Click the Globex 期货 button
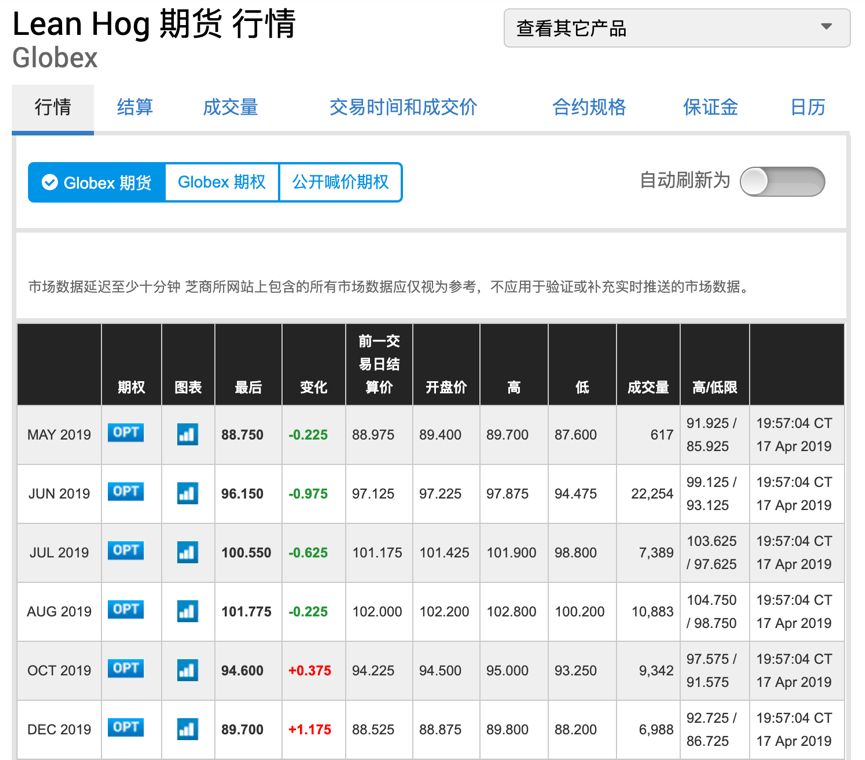The height and width of the screenshot is (760, 865). pos(96,182)
